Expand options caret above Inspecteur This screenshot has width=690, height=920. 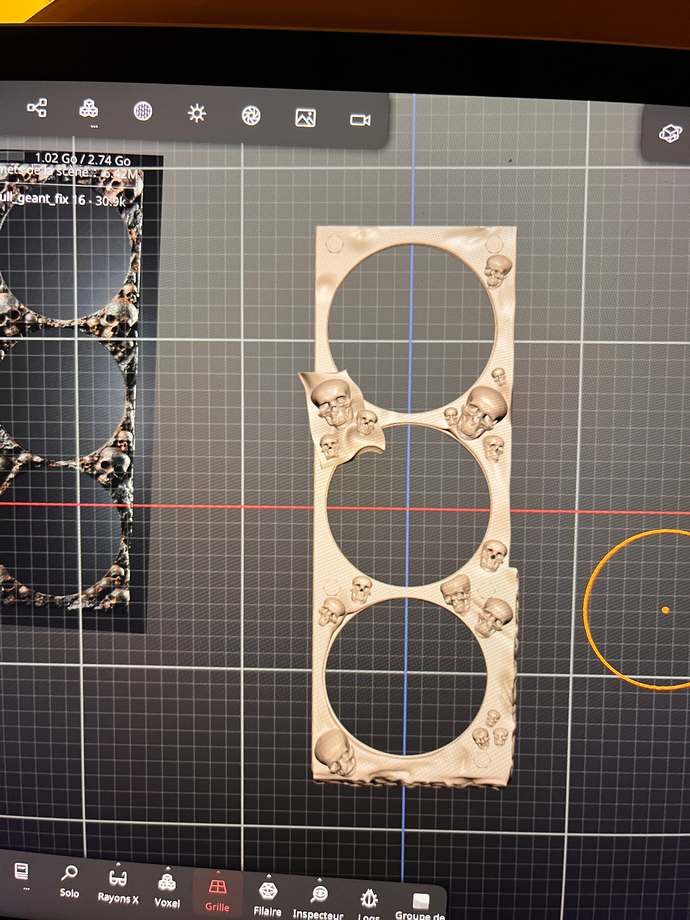coord(319,878)
